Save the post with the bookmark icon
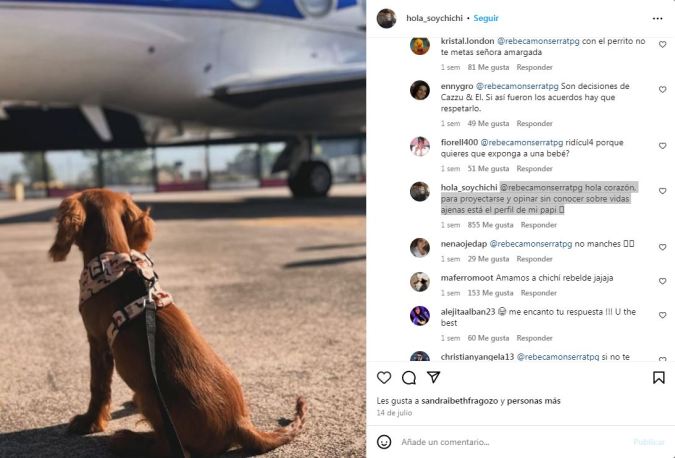 coord(658,378)
